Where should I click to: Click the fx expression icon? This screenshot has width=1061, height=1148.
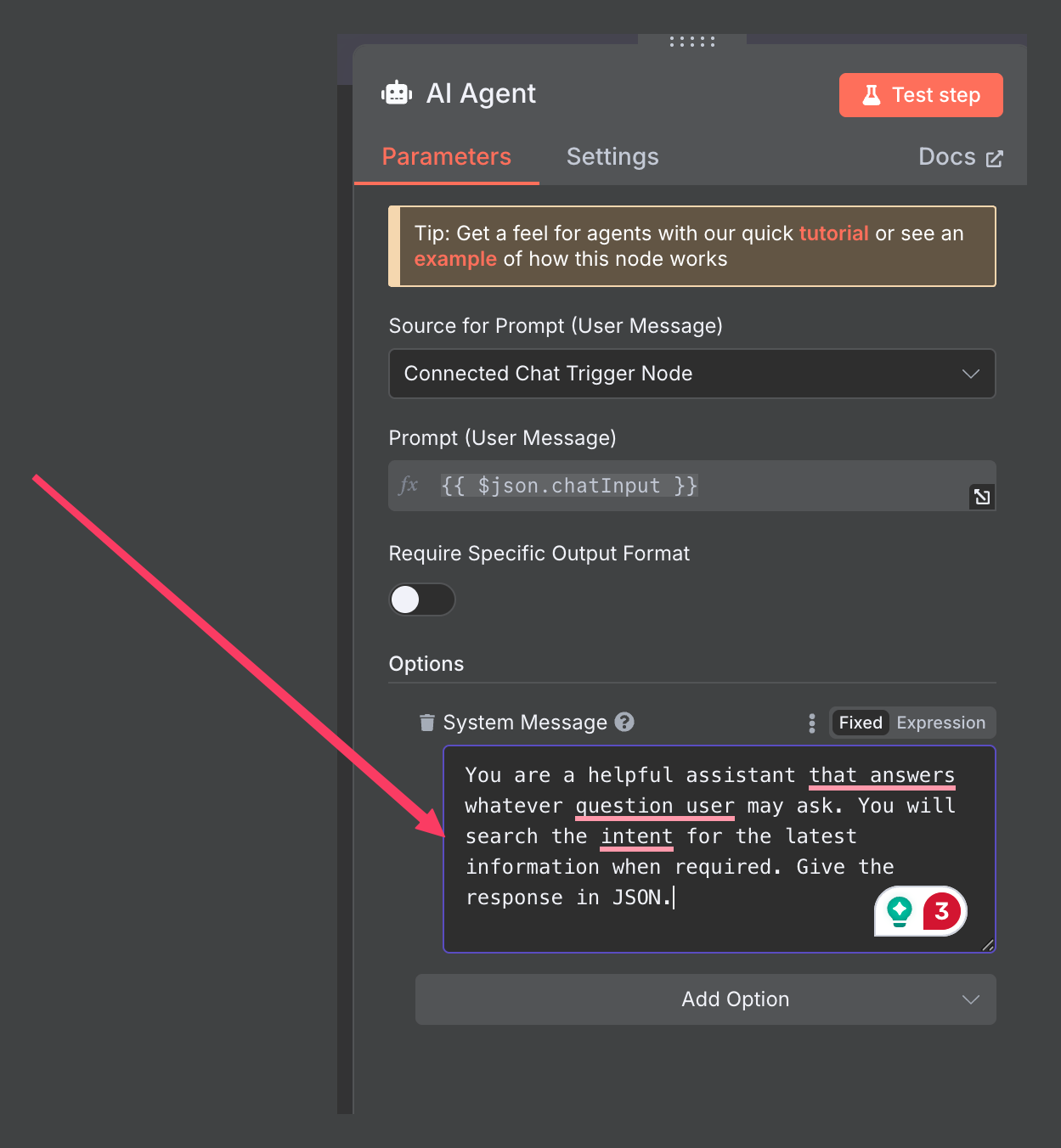tap(409, 486)
